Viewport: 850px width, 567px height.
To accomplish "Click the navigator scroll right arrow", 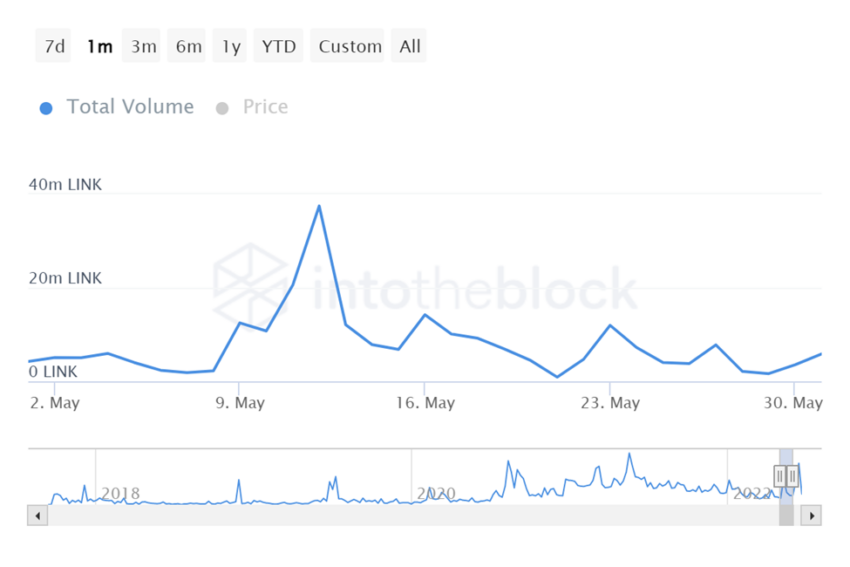I will [x=812, y=516].
